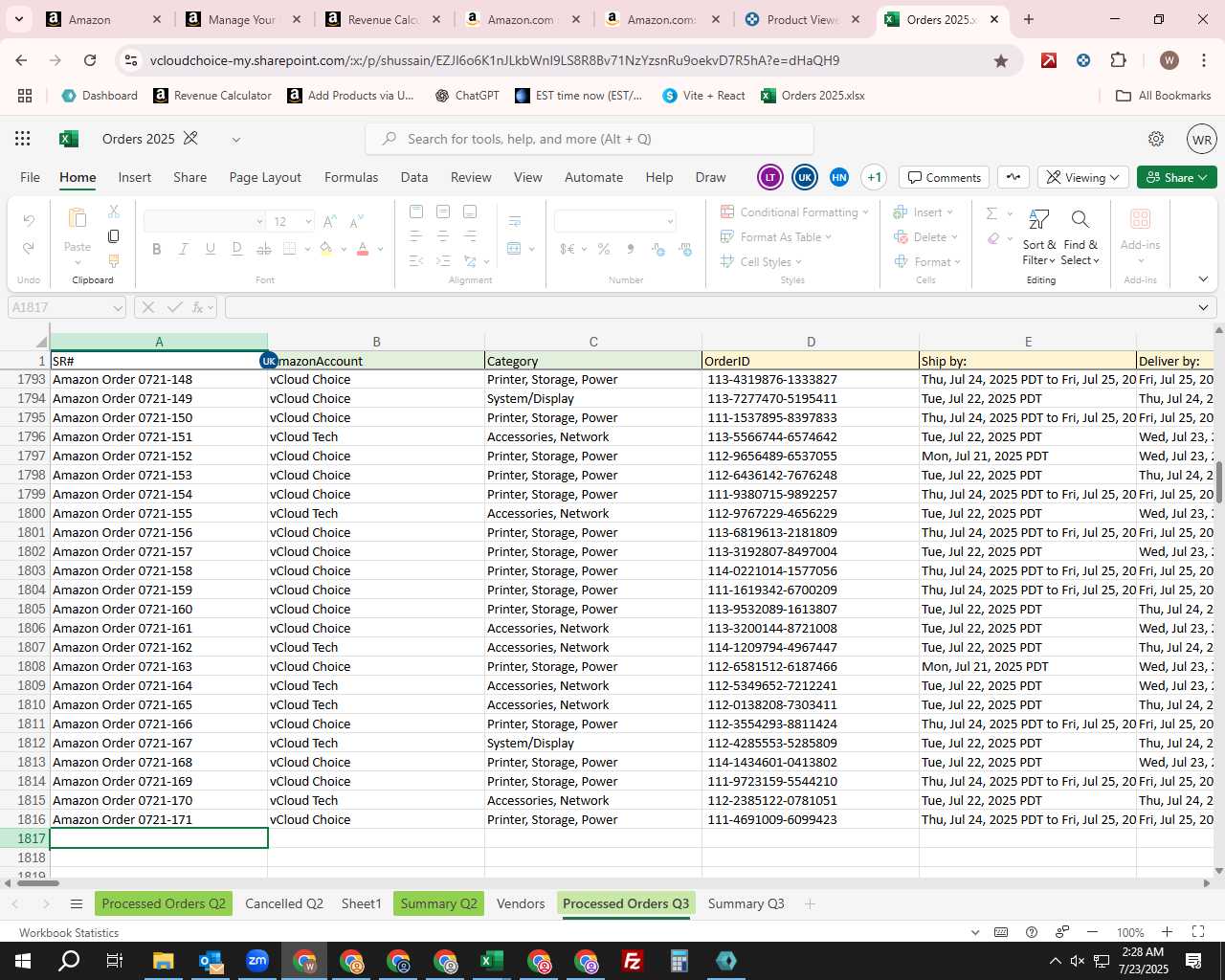Click the Copy icon in Clipboard group

114,235
